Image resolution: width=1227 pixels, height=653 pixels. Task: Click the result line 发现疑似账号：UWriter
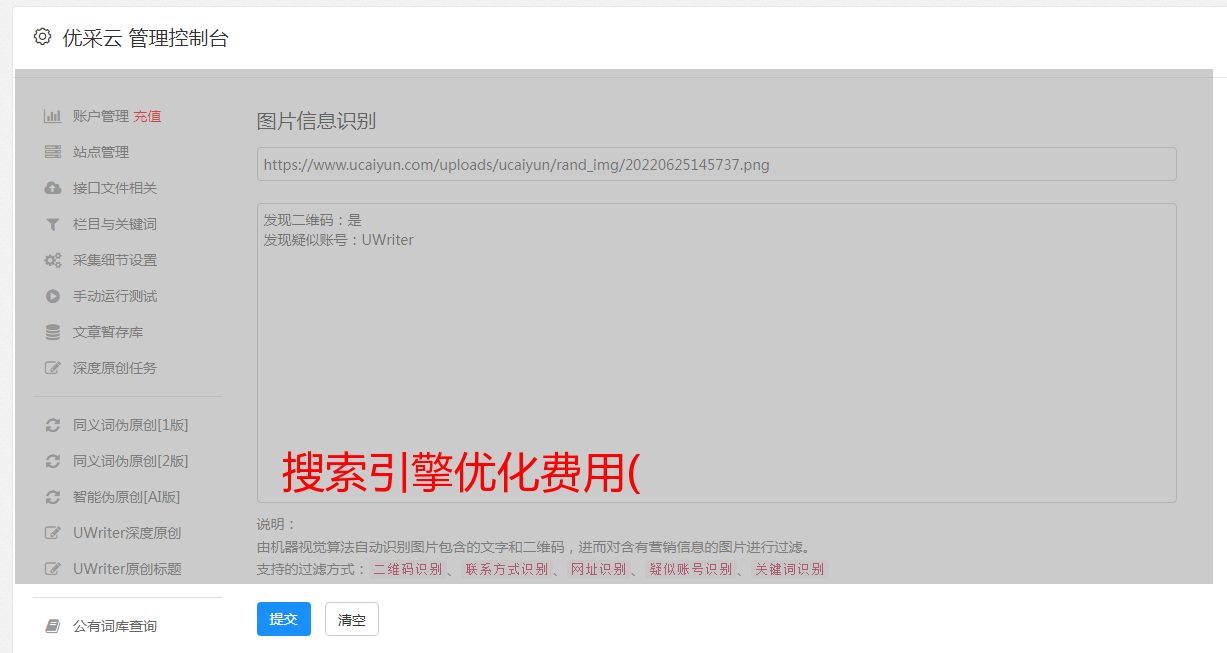[x=339, y=240]
